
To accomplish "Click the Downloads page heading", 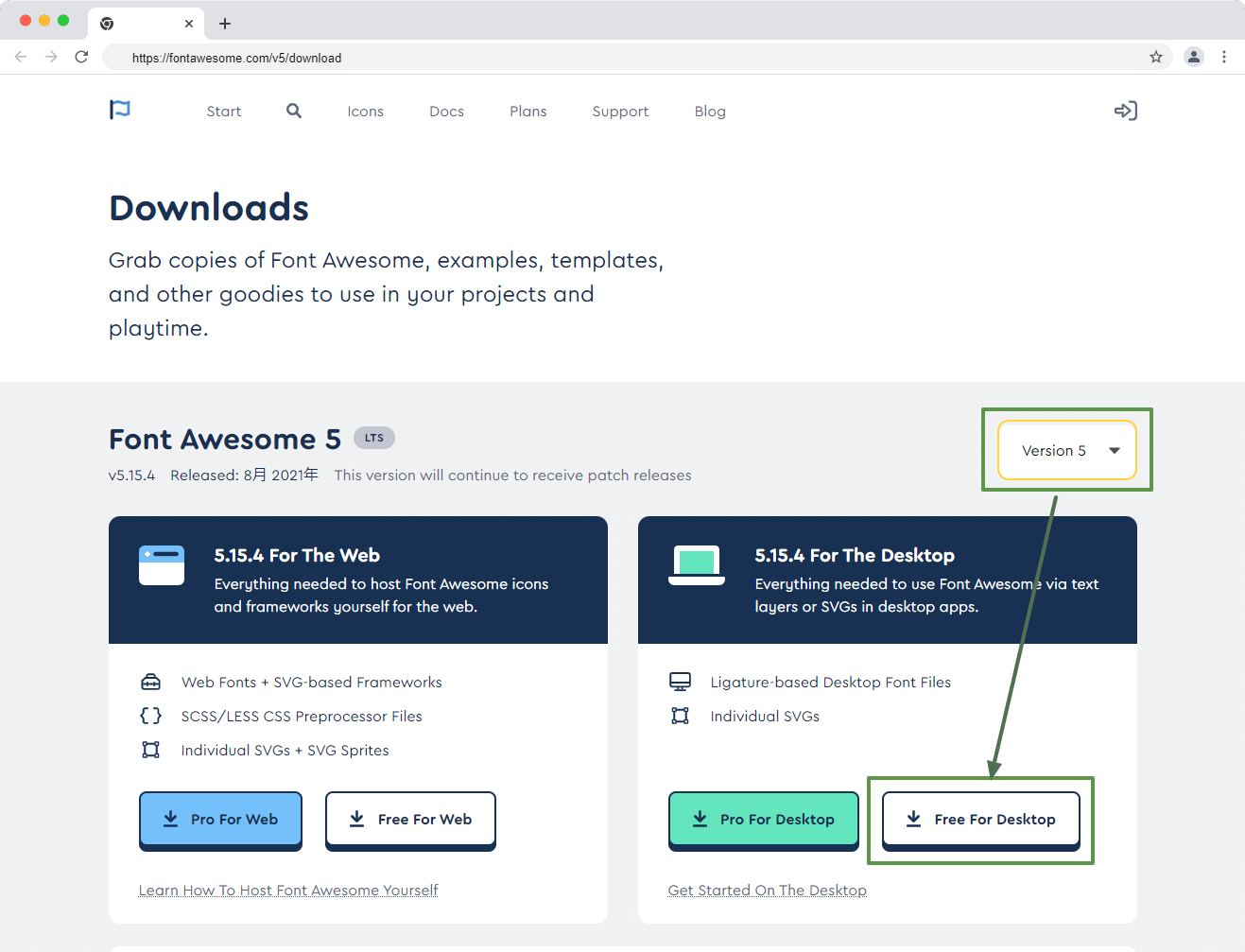I will (x=209, y=208).
